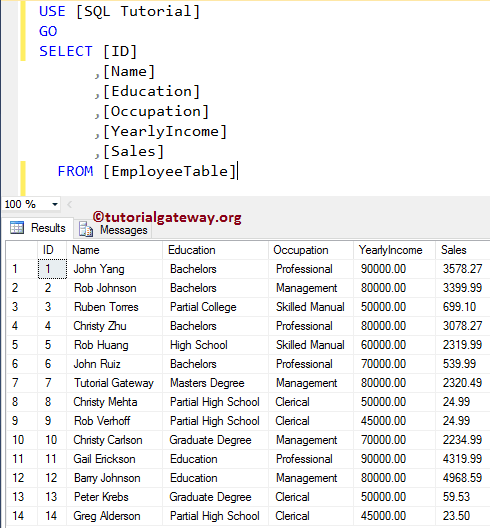This screenshot has height=528, width=490.
Task: Click [EmployeeTable] in the query
Action: pos(170,172)
